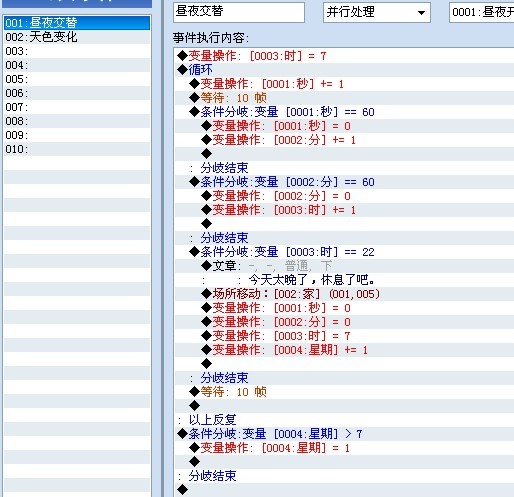Select the condition line [0003:时] == 22
Image resolution: width=514 pixels, height=497 pixels.
(x=344, y=252)
